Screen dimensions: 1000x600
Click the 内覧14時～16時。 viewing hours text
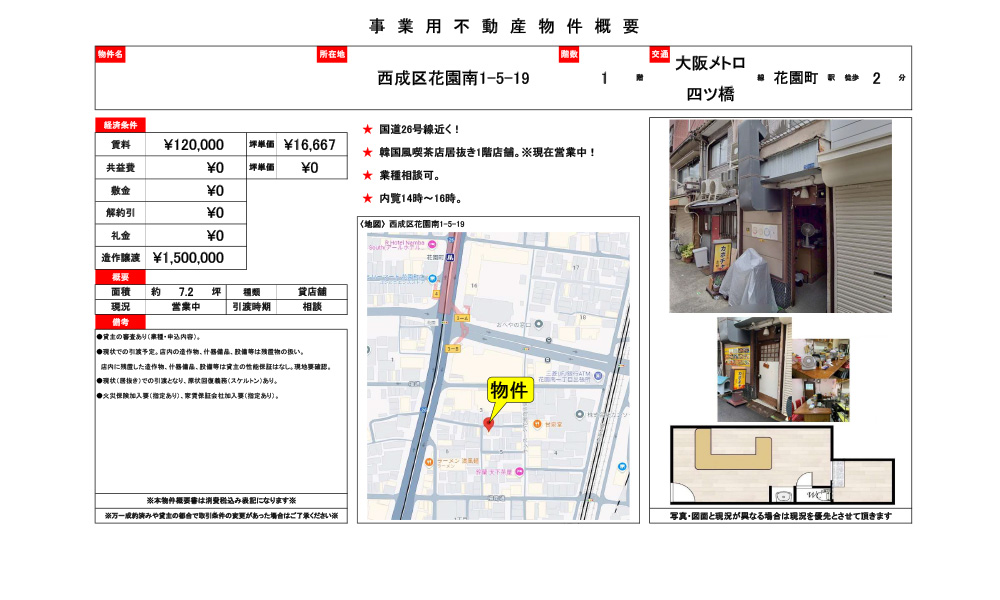421,198
